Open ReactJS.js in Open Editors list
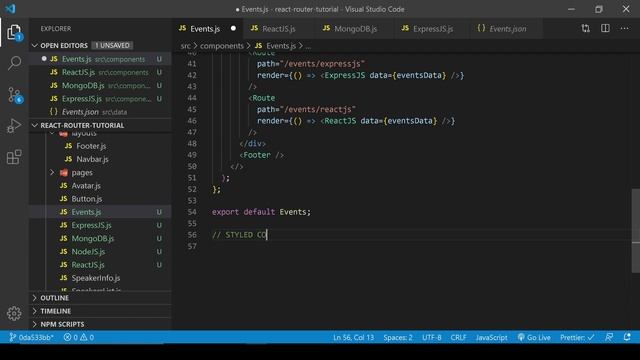 [x=100, y=72]
